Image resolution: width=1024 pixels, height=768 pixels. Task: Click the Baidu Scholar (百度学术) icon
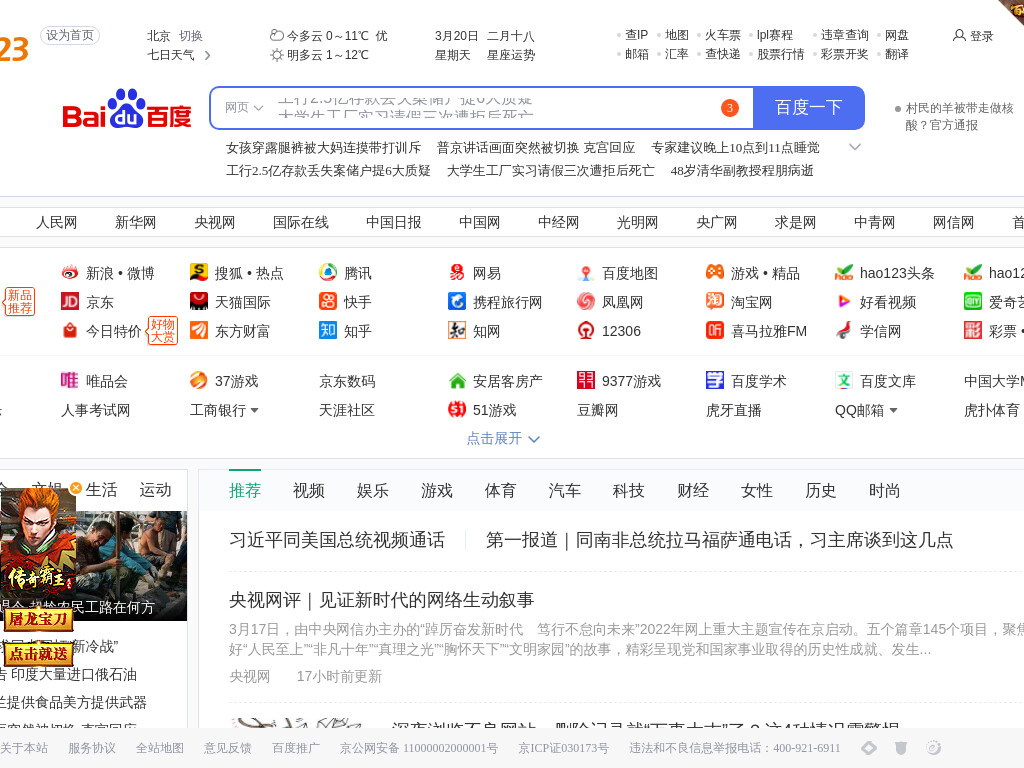[x=715, y=380]
